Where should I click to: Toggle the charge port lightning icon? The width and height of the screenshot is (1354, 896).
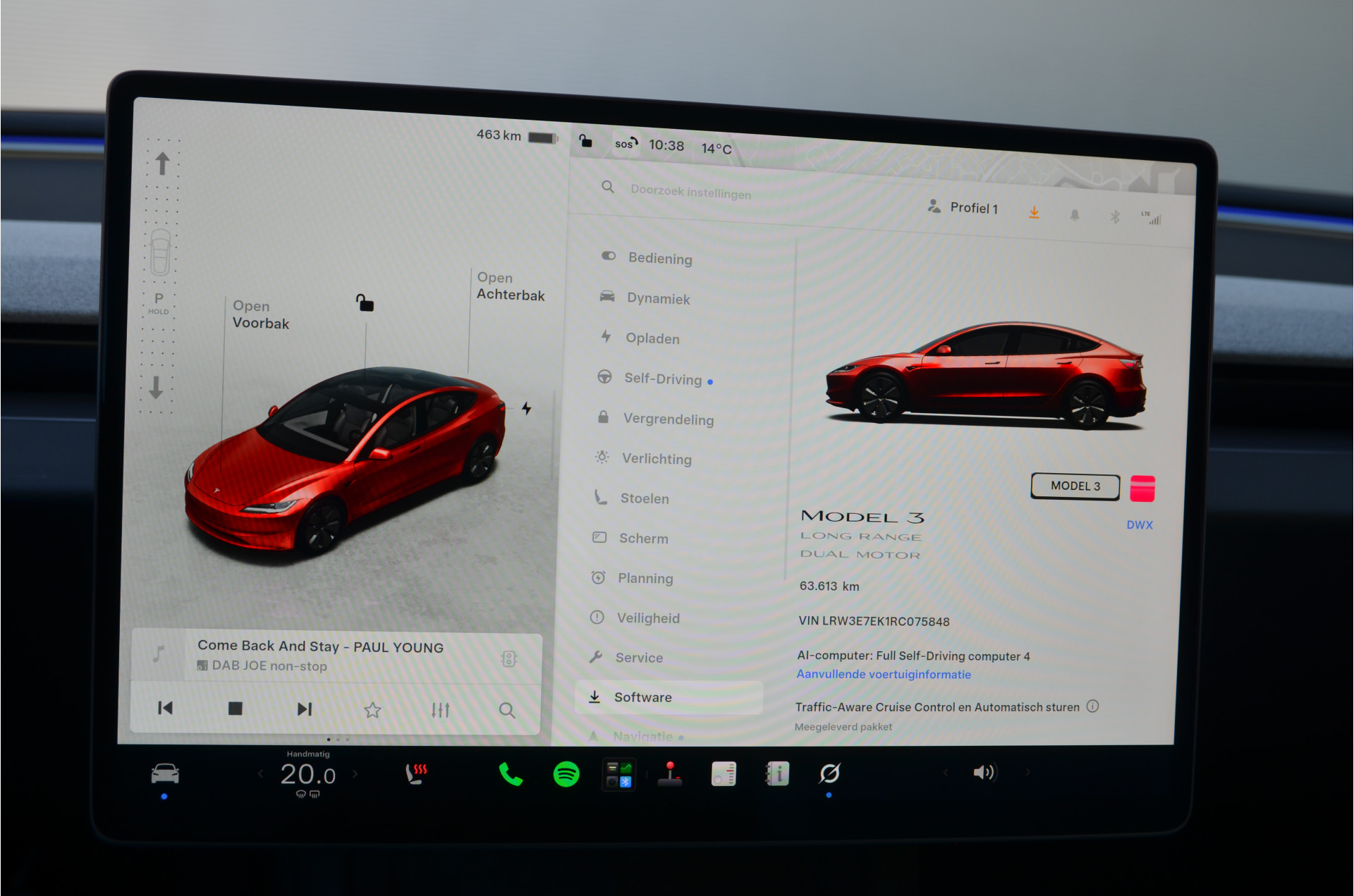[x=526, y=408]
